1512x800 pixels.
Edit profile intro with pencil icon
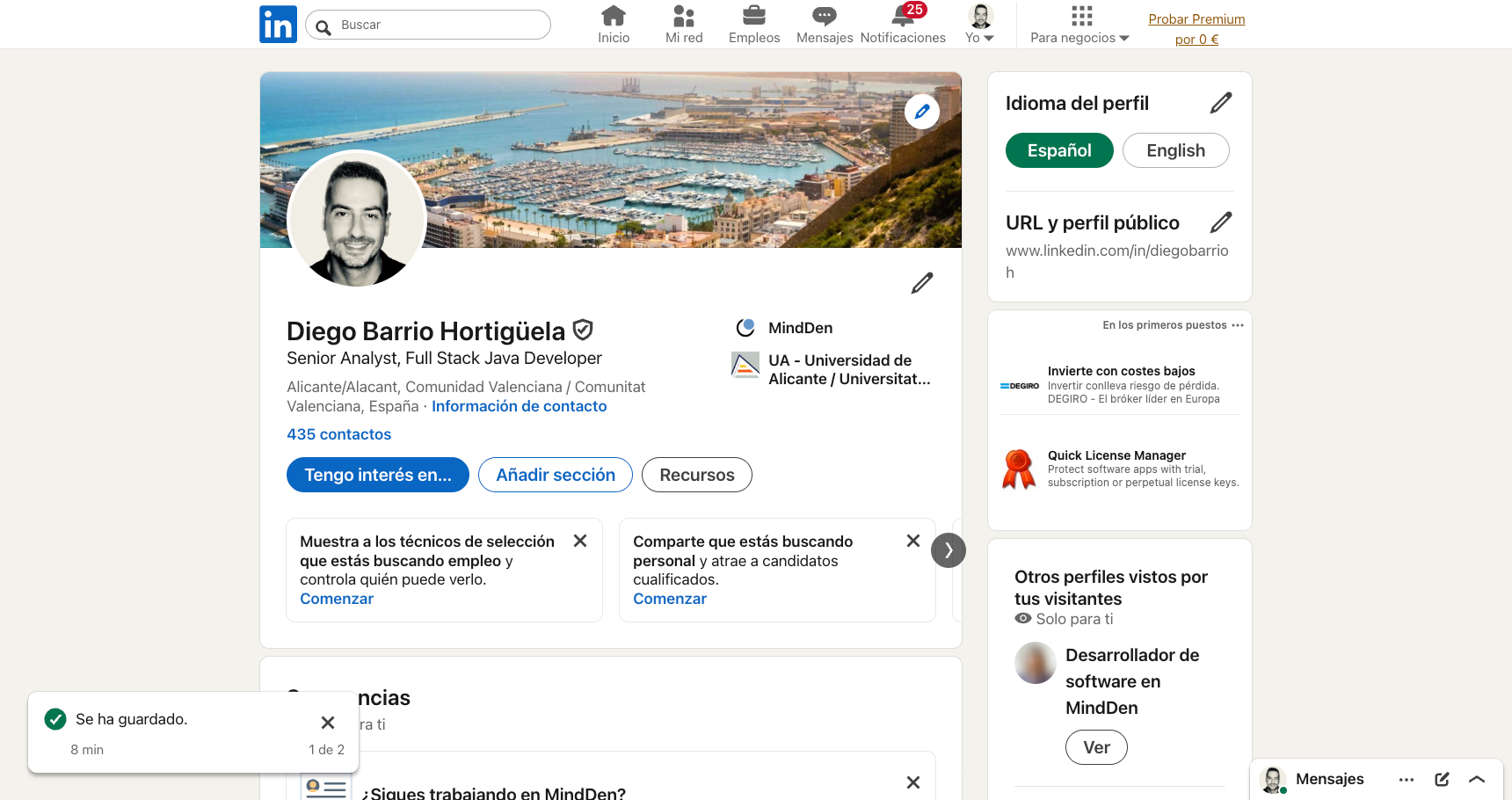tap(921, 282)
